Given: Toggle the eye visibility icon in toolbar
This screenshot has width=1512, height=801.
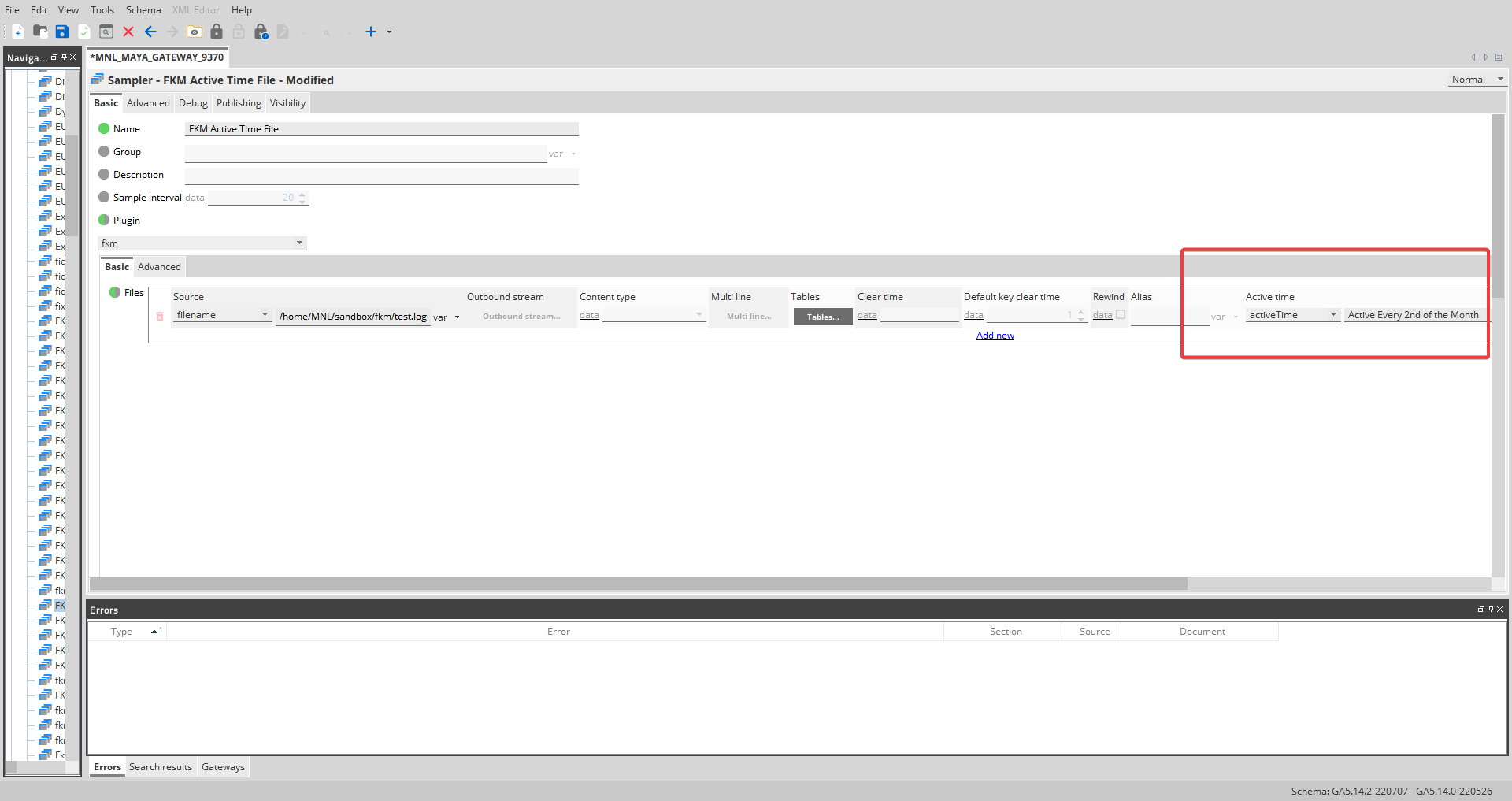Looking at the screenshot, I should click(x=195, y=32).
